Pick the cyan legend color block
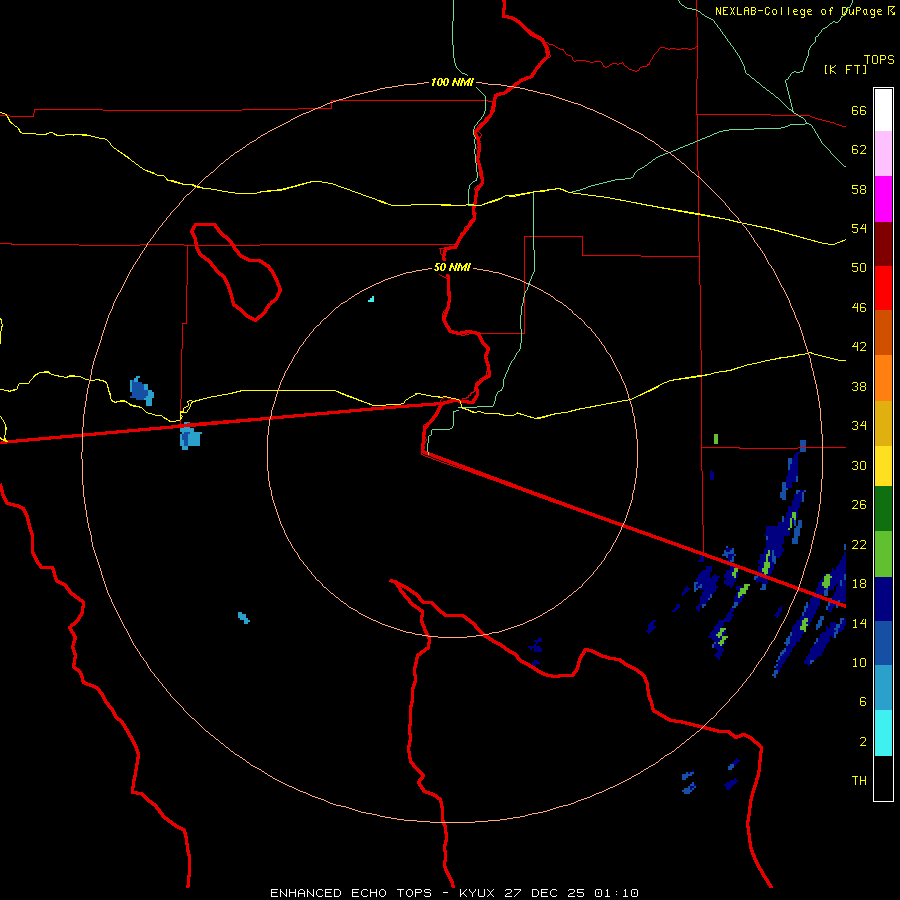Screen dimensions: 900x900 click(883, 733)
